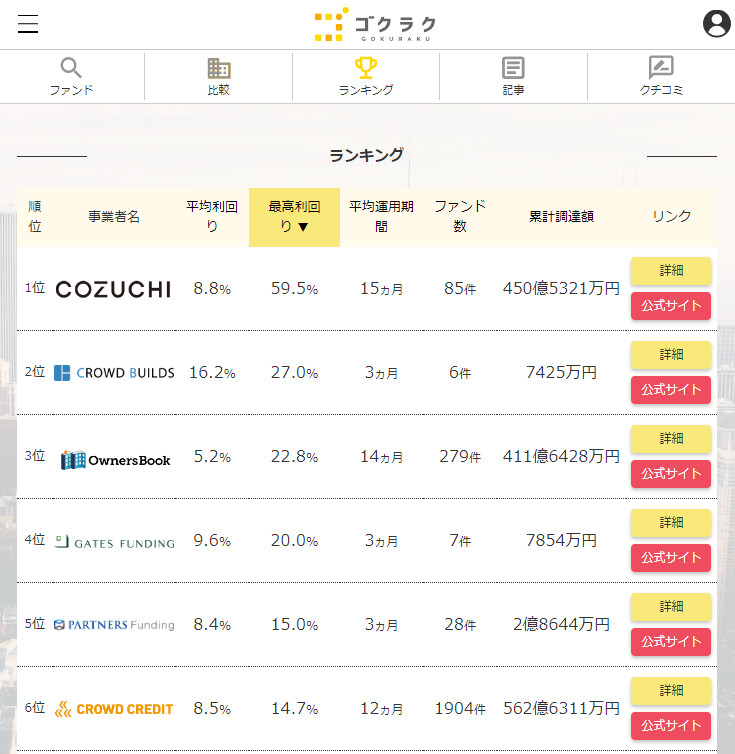Click the 6位 rank label

(x=35, y=708)
